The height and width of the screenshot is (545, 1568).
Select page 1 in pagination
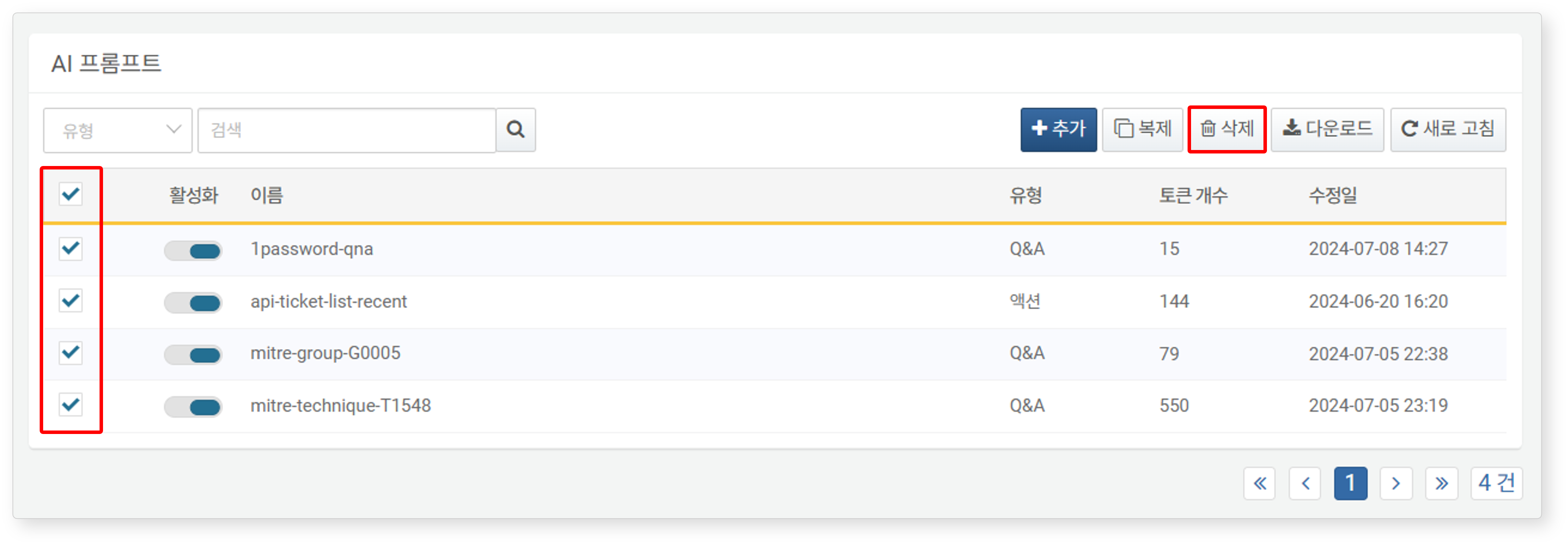[x=1350, y=483]
